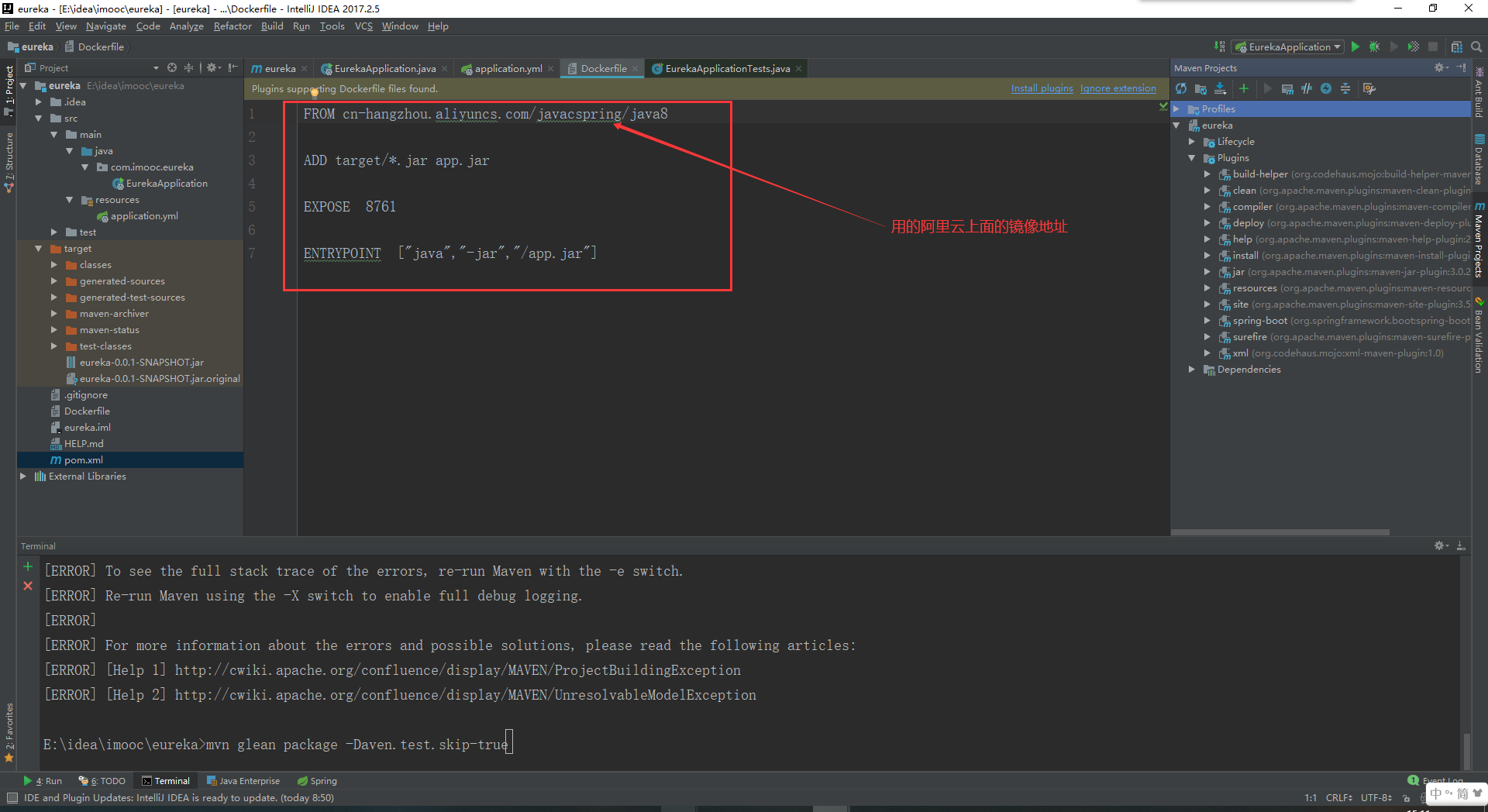The image size is (1488, 812).
Task: Click the terminal command prompt line
Action: pyautogui.click(x=277, y=744)
